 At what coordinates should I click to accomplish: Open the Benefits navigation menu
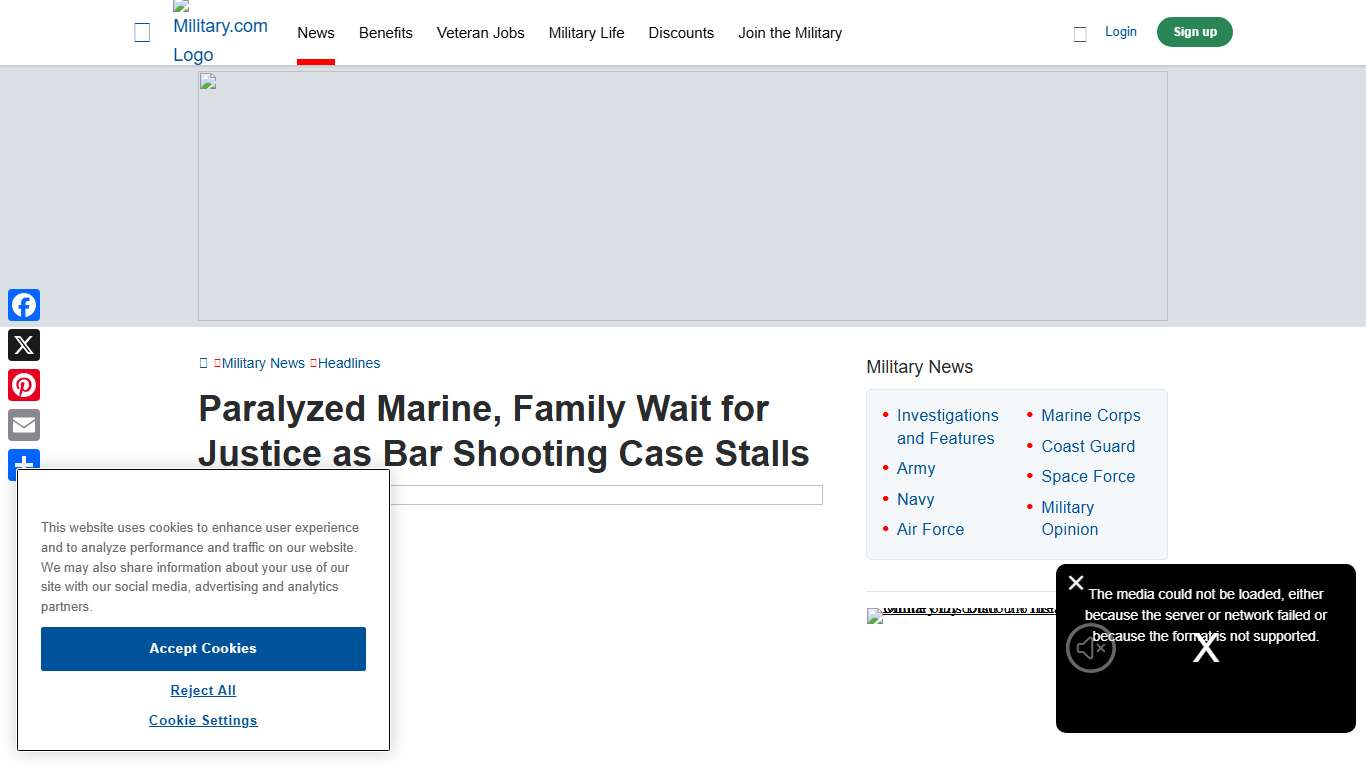386,33
